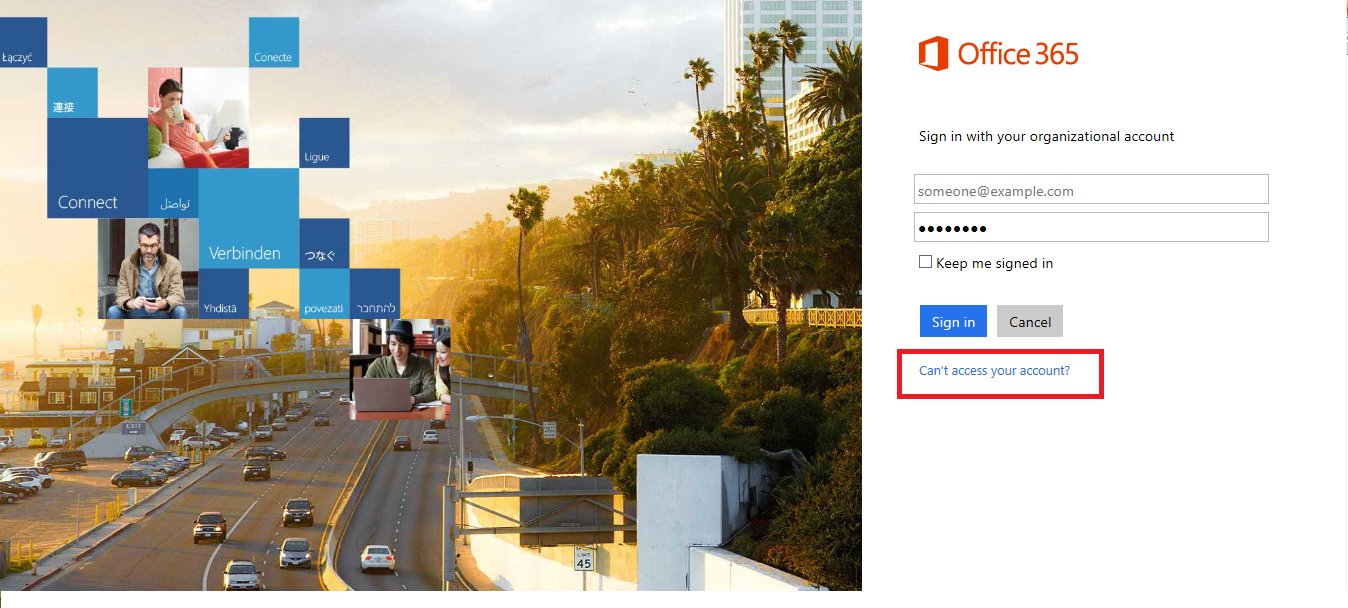Focus the someone@example.com email field
Image resolution: width=1348 pixels, height=608 pixels.
(1091, 190)
